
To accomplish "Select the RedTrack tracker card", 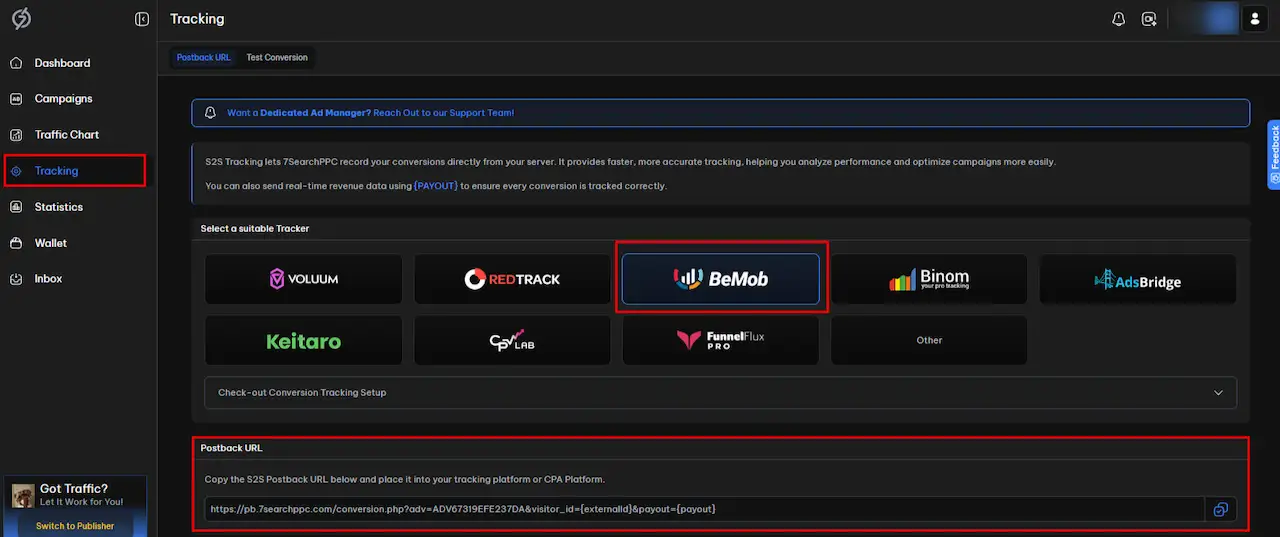I will tap(512, 279).
